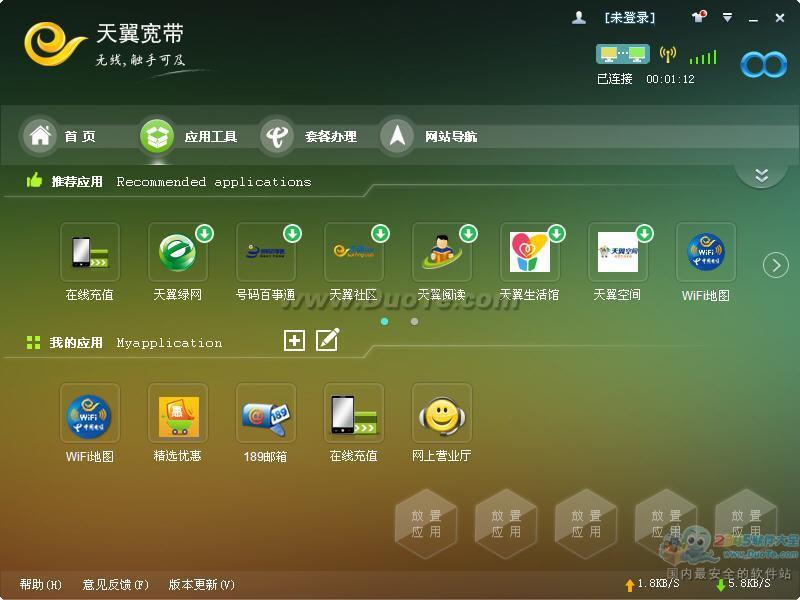This screenshot has height=600, width=800.
Task: Open the 天翼阅读 app icon
Action: (442, 252)
